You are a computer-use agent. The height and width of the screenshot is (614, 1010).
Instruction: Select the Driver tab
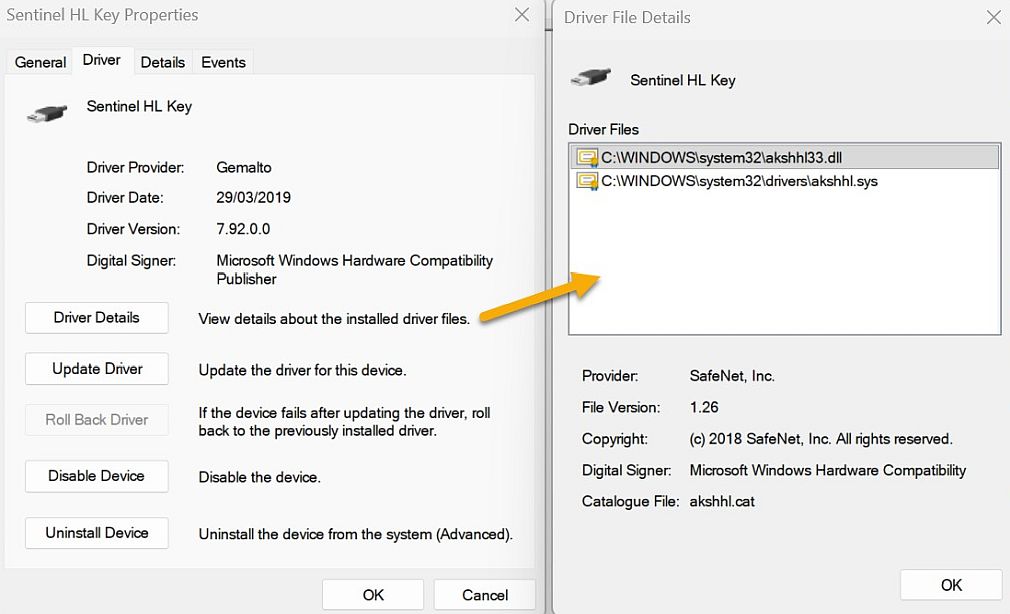pyautogui.click(x=101, y=60)
